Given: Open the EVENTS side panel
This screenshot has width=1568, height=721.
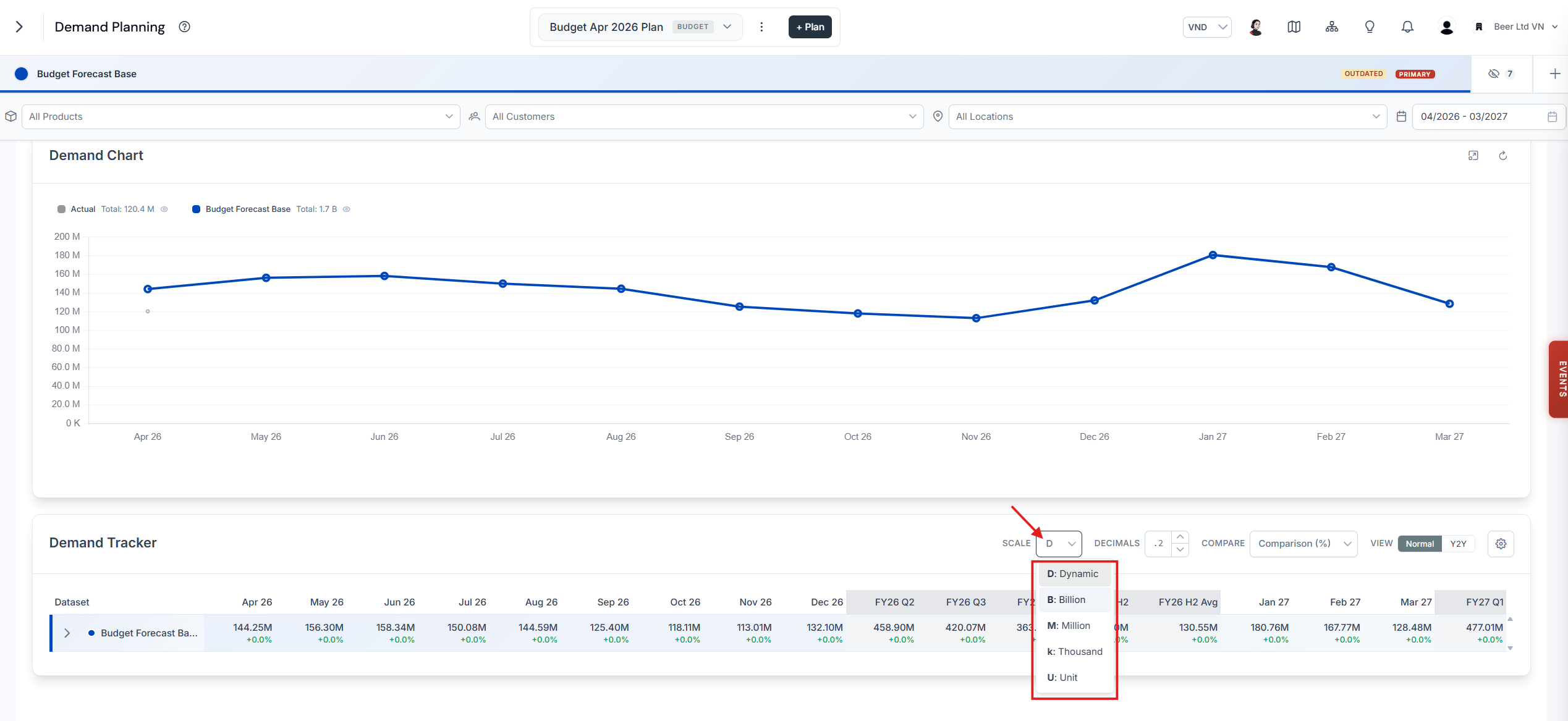Looking at the screenshot, I should [1559, 379].
